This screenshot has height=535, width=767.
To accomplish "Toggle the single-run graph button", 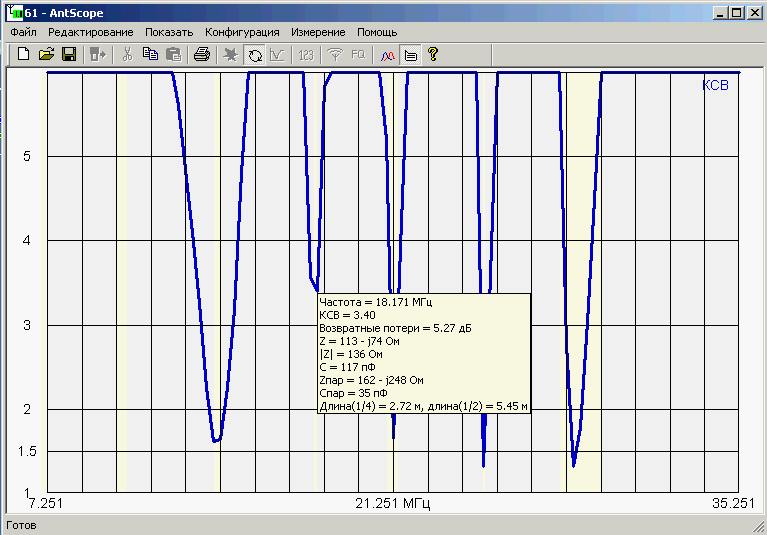I will pos(276,55).
